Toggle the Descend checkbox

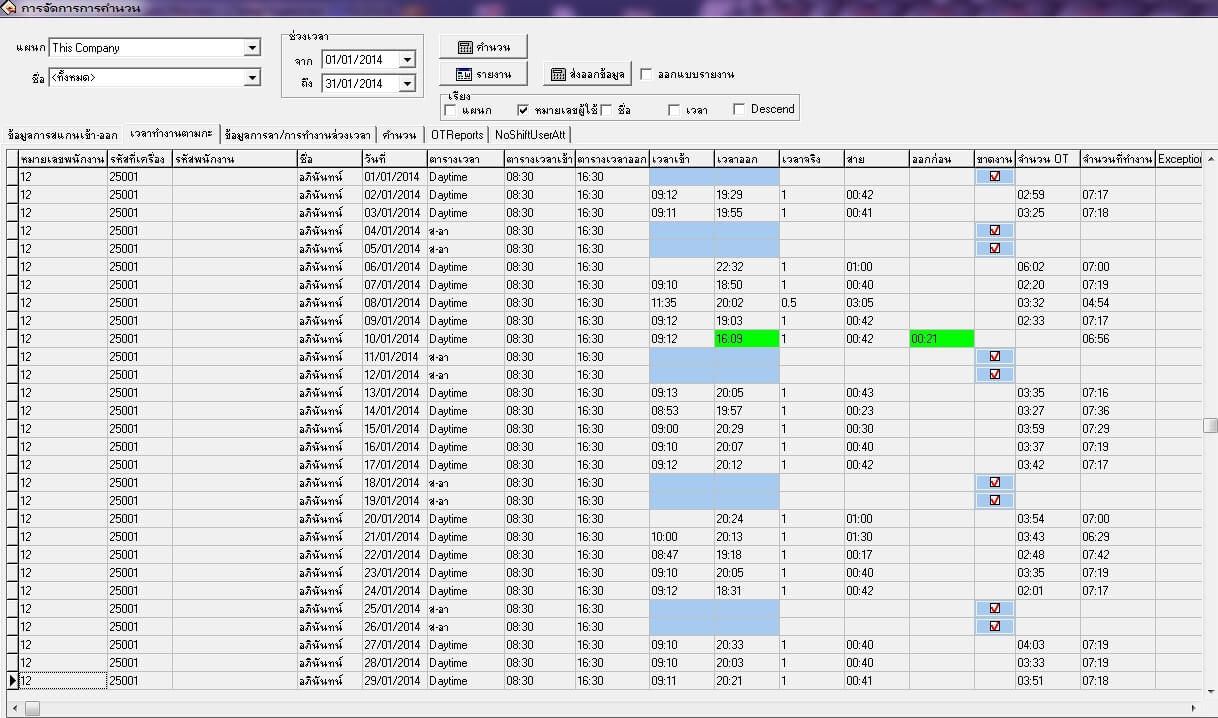click(739, 109)
